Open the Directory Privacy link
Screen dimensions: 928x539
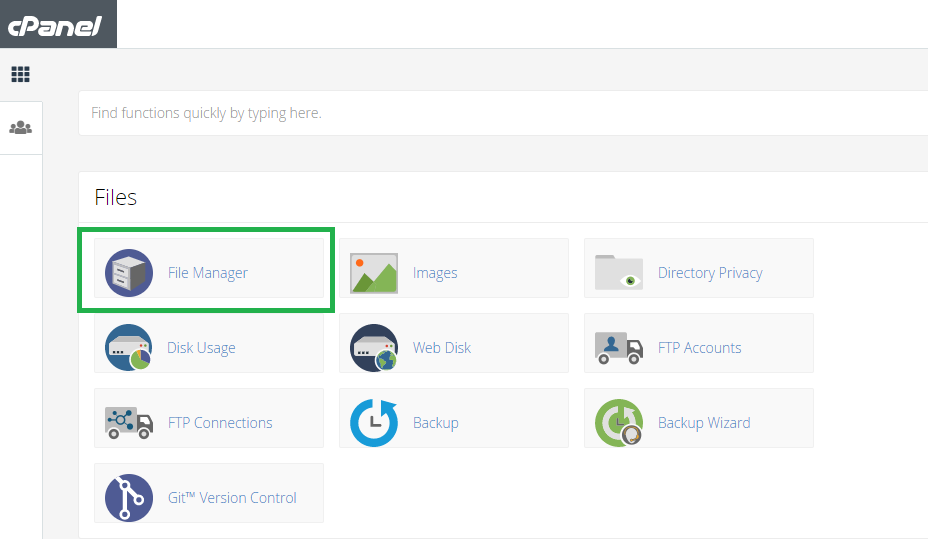point(710,273)
